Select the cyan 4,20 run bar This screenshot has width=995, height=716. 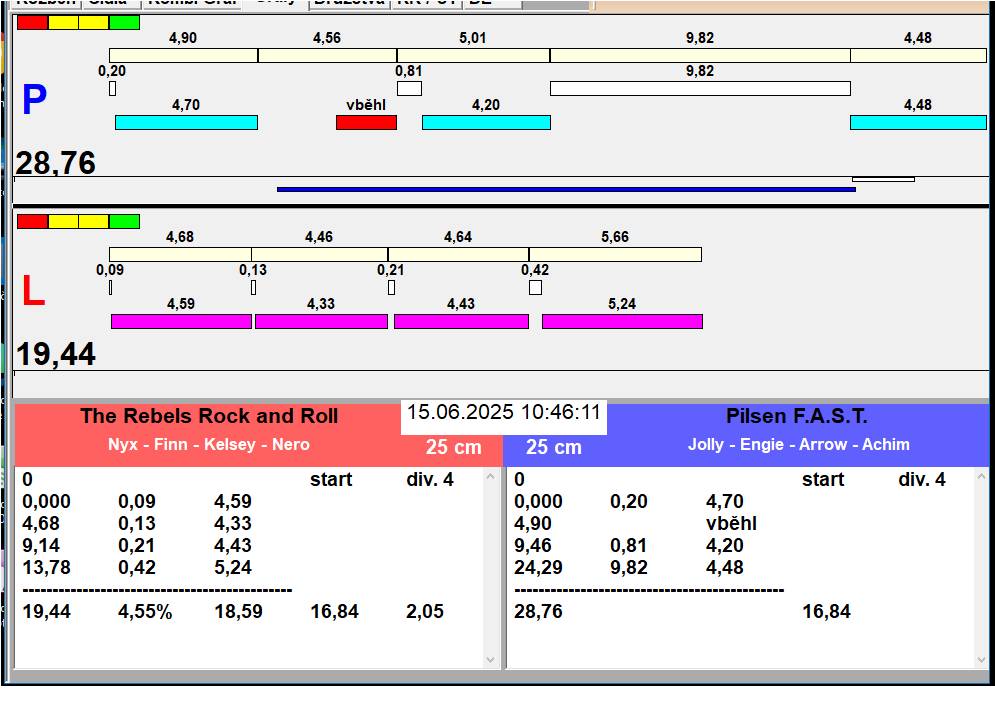(486, 122)
